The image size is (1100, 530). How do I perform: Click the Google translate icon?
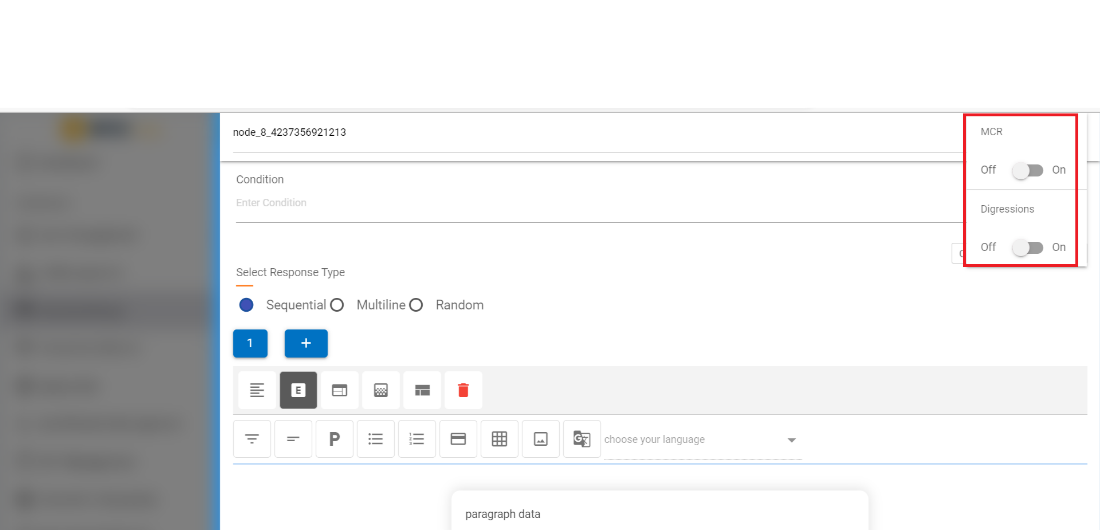coord(581,439)
